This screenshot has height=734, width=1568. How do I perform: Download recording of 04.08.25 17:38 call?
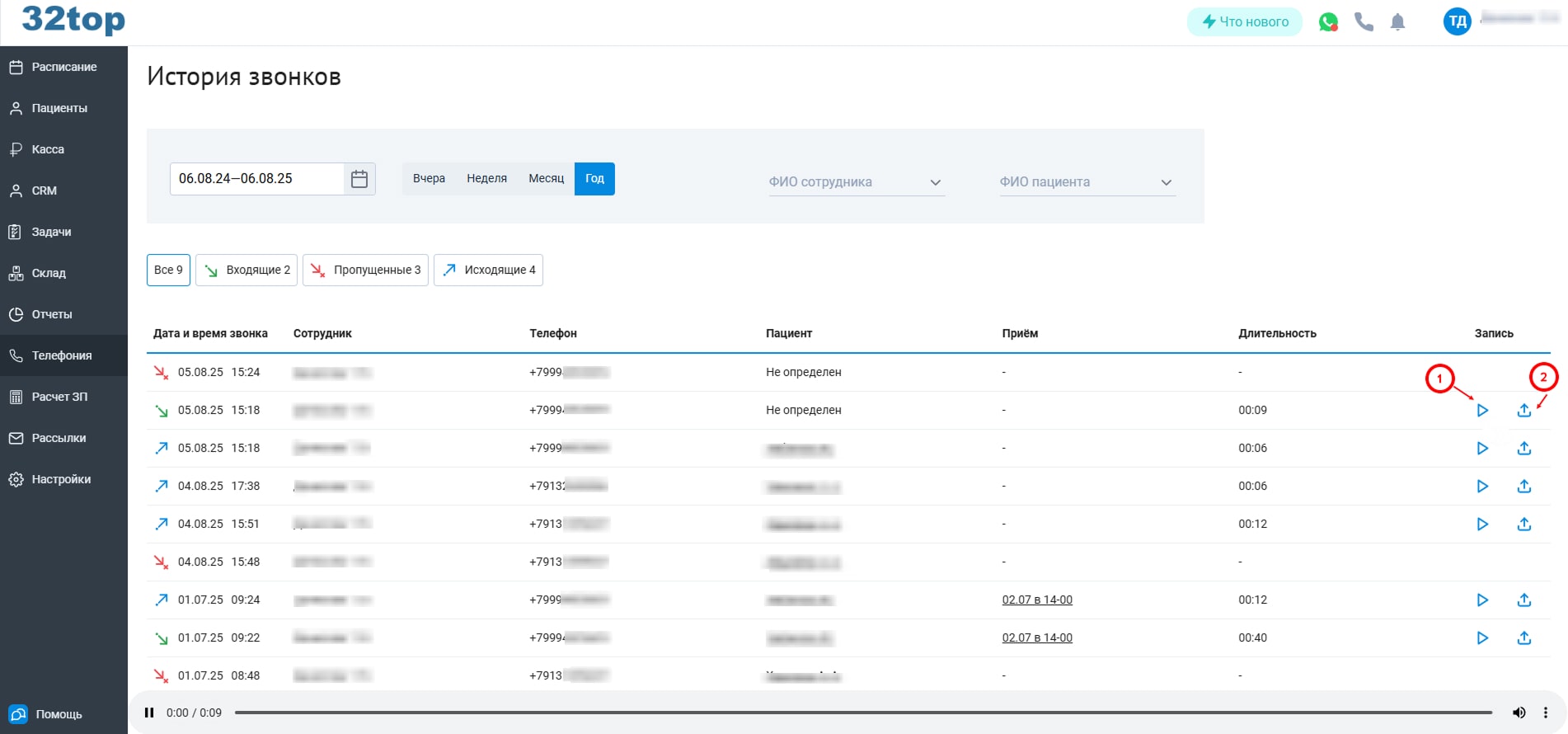point(1523,486)
